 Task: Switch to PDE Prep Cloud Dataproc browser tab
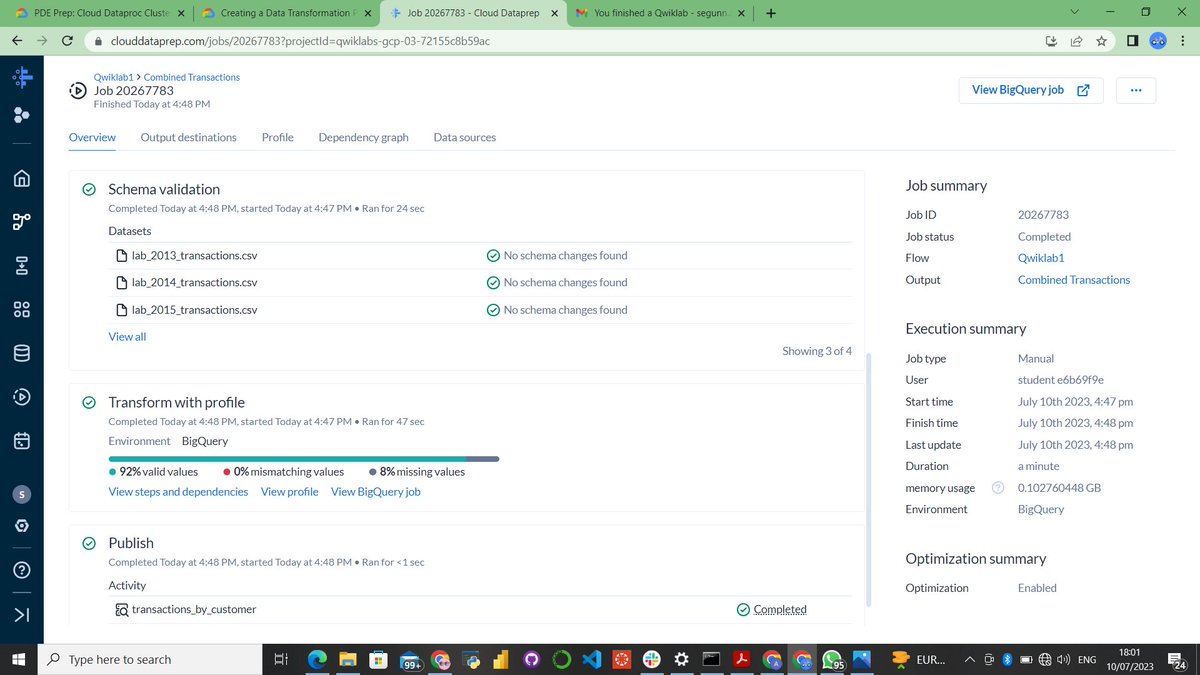tap(98, 13)
